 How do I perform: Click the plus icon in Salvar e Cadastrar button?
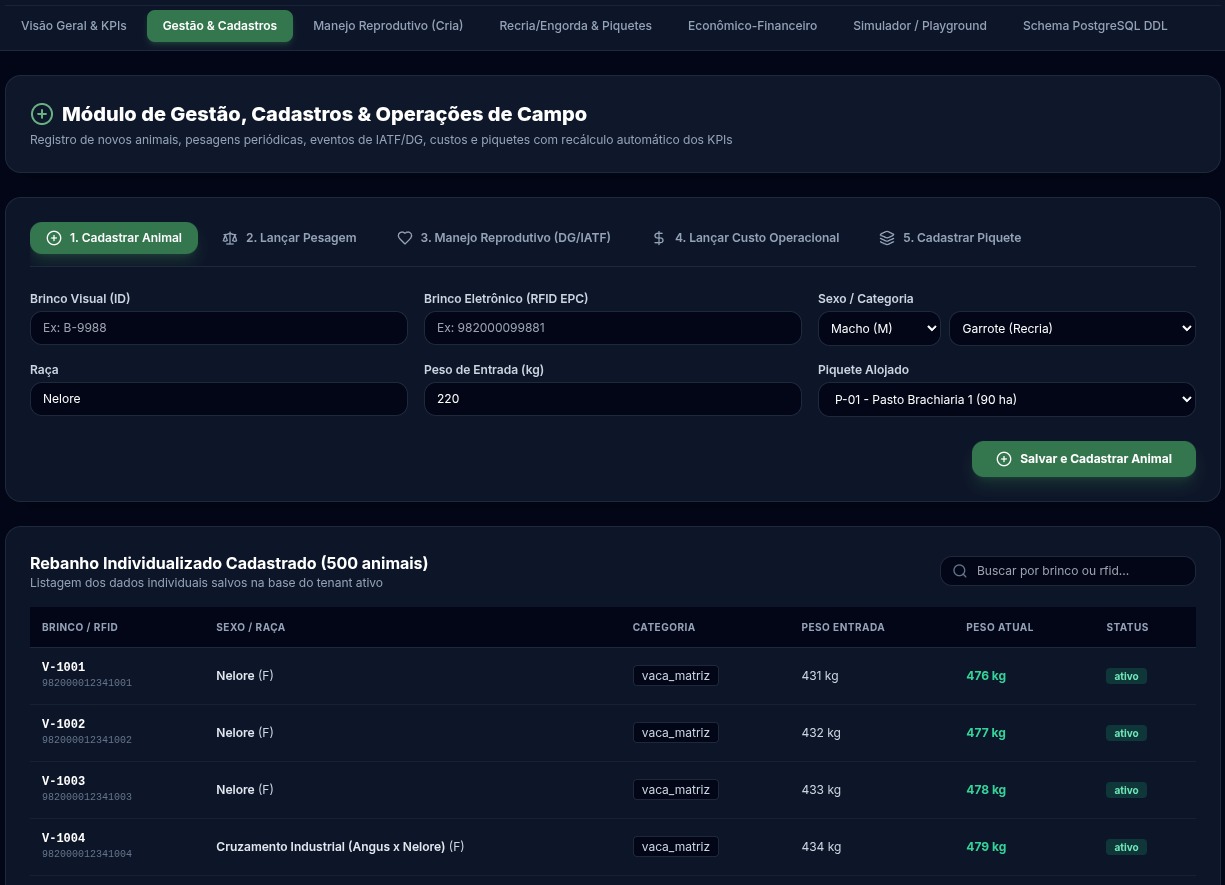1004,459
